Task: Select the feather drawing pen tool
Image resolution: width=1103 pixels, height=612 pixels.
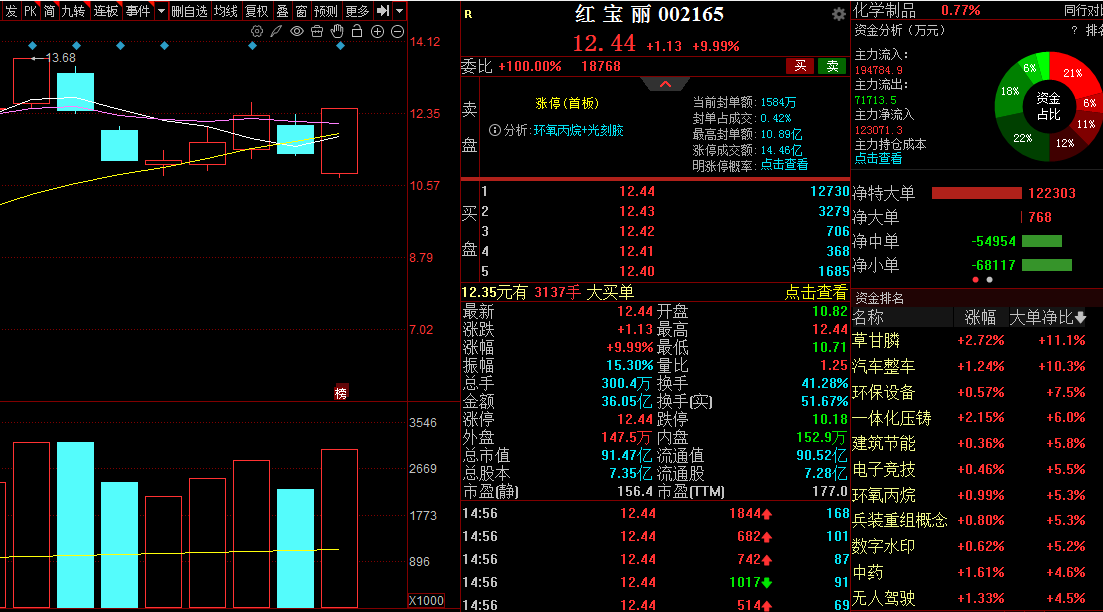Action: (276, 32)
